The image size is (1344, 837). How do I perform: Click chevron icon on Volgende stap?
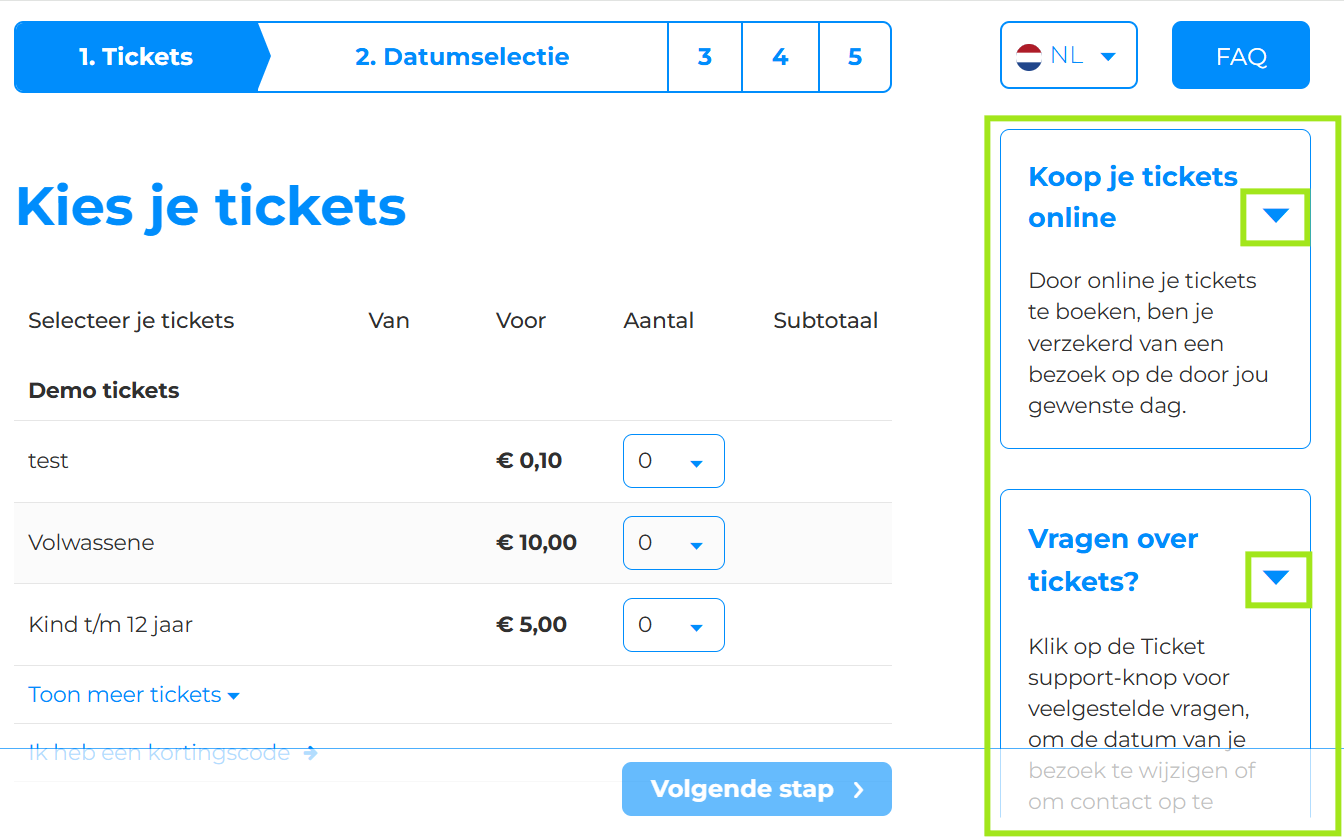(858, 790)
